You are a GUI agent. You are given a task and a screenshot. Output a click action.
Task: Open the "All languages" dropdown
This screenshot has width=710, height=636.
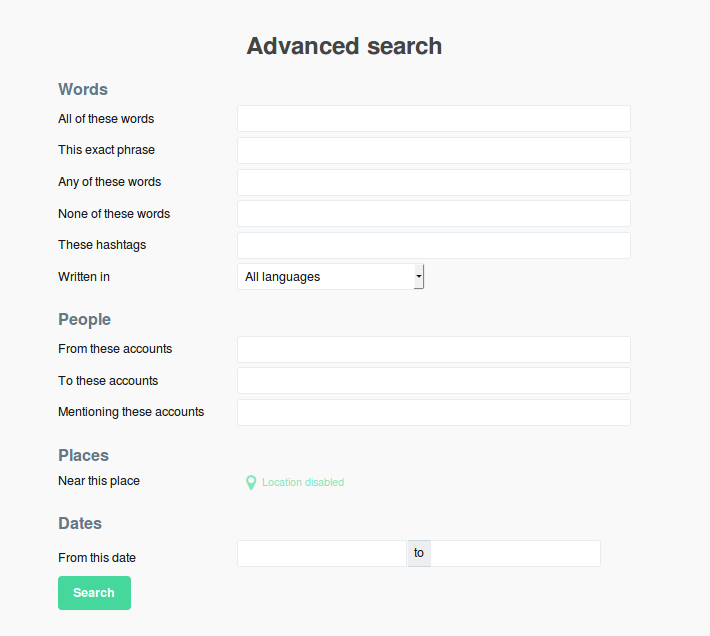coord(331,277)
